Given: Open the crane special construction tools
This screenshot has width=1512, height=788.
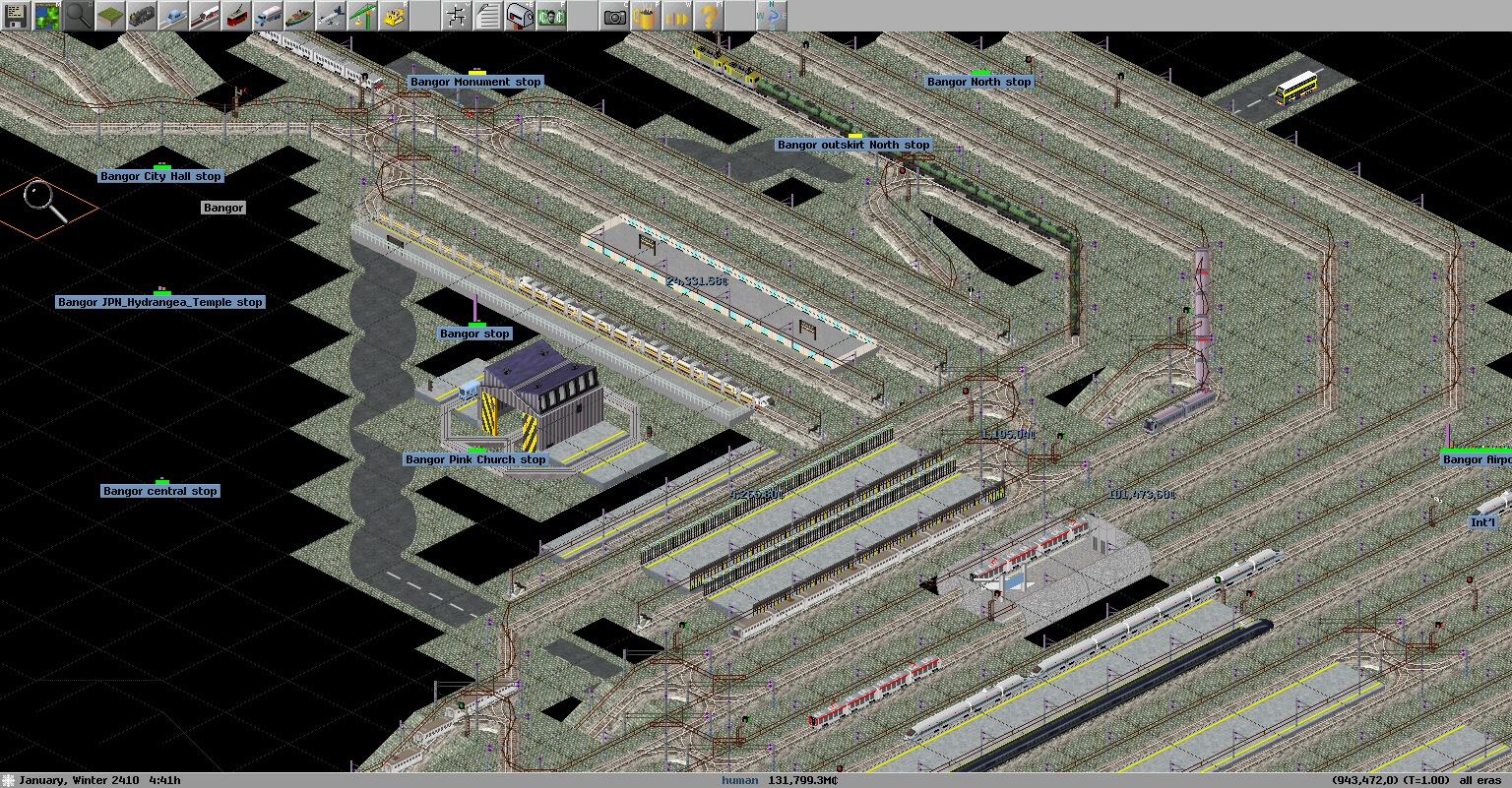Looking at the screenshot, I should point(362,16).
